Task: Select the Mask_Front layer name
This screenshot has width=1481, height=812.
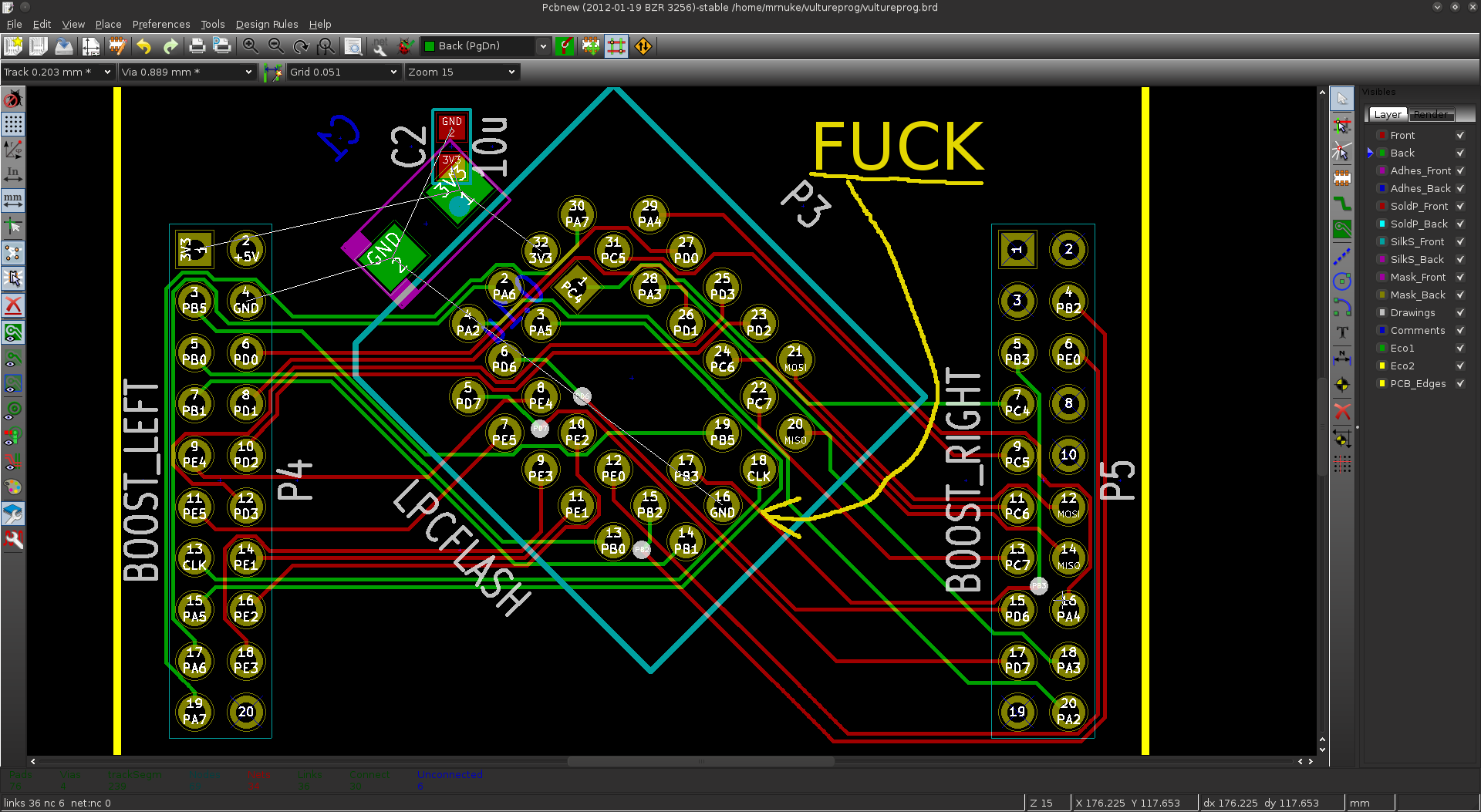Action: click(x=1418, y=277)
